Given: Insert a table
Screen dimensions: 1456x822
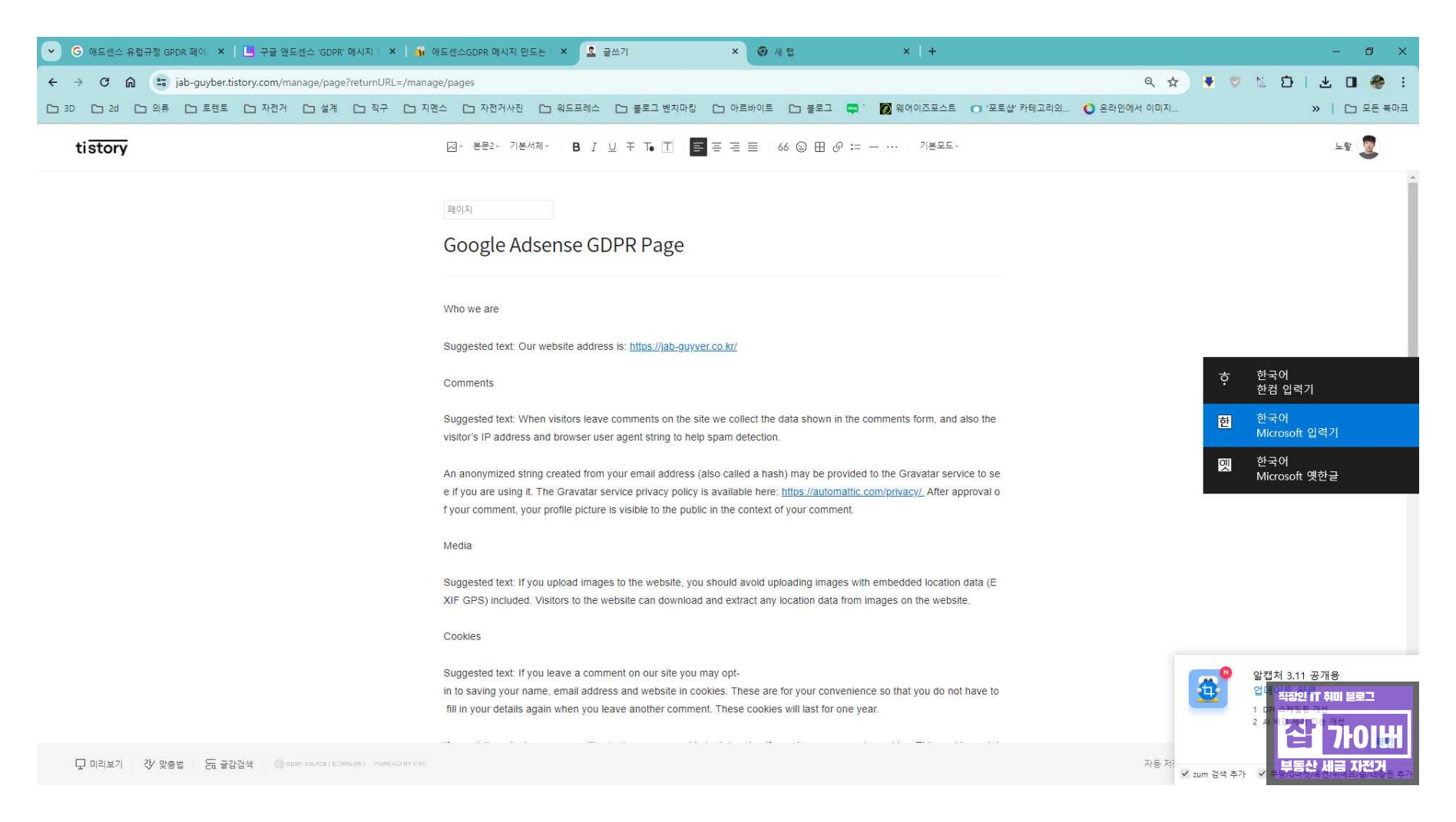Looking at the screenshot, I should pyautogui.click(x=819, y=147).
